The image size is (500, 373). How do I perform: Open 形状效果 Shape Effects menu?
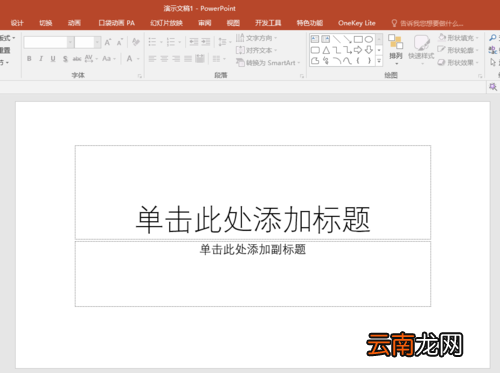[x=459, y=63]
